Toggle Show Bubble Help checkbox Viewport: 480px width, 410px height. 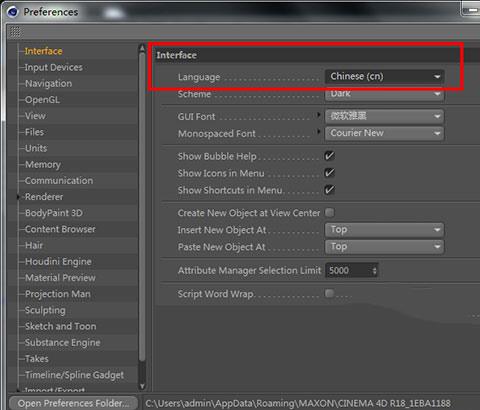coord(330,156)
